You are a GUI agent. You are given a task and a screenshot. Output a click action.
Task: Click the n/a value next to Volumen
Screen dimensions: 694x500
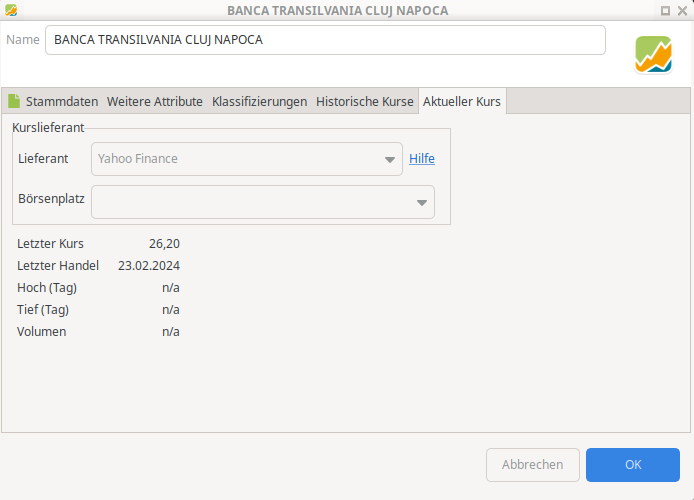point(171,332)
